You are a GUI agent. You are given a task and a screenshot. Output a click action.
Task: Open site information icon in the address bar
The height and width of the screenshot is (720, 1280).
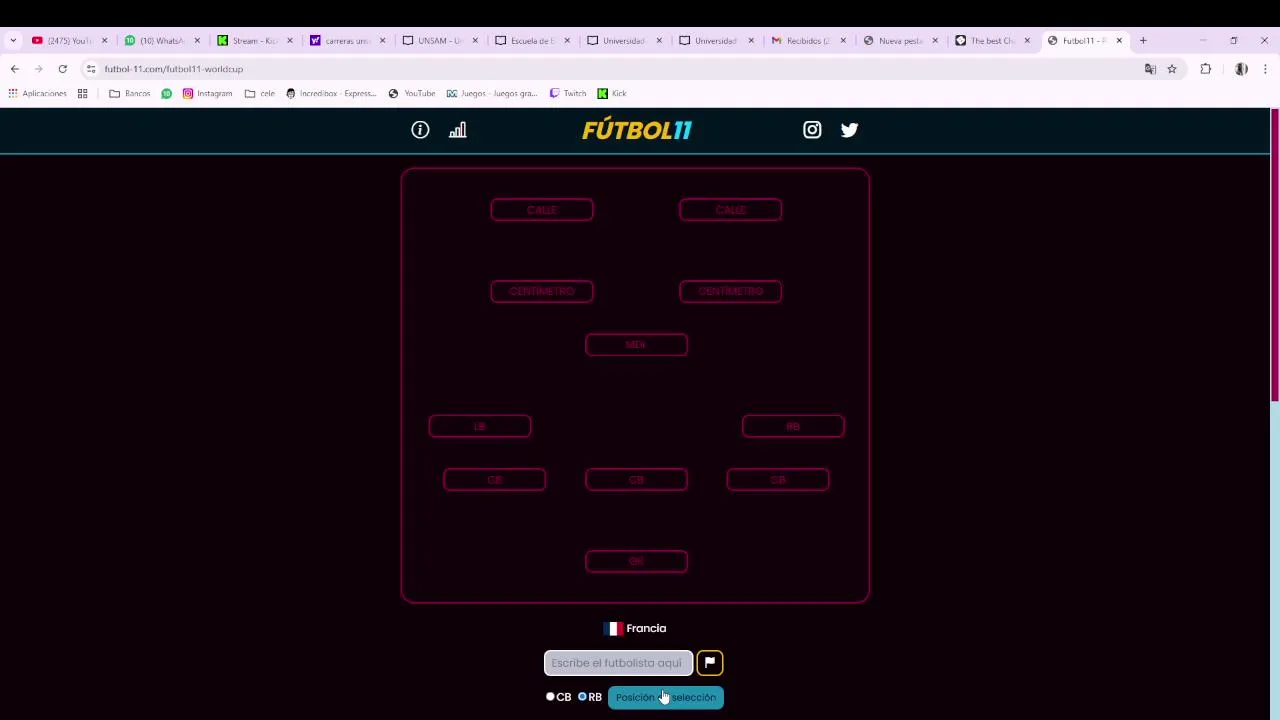tap(91, 69)
